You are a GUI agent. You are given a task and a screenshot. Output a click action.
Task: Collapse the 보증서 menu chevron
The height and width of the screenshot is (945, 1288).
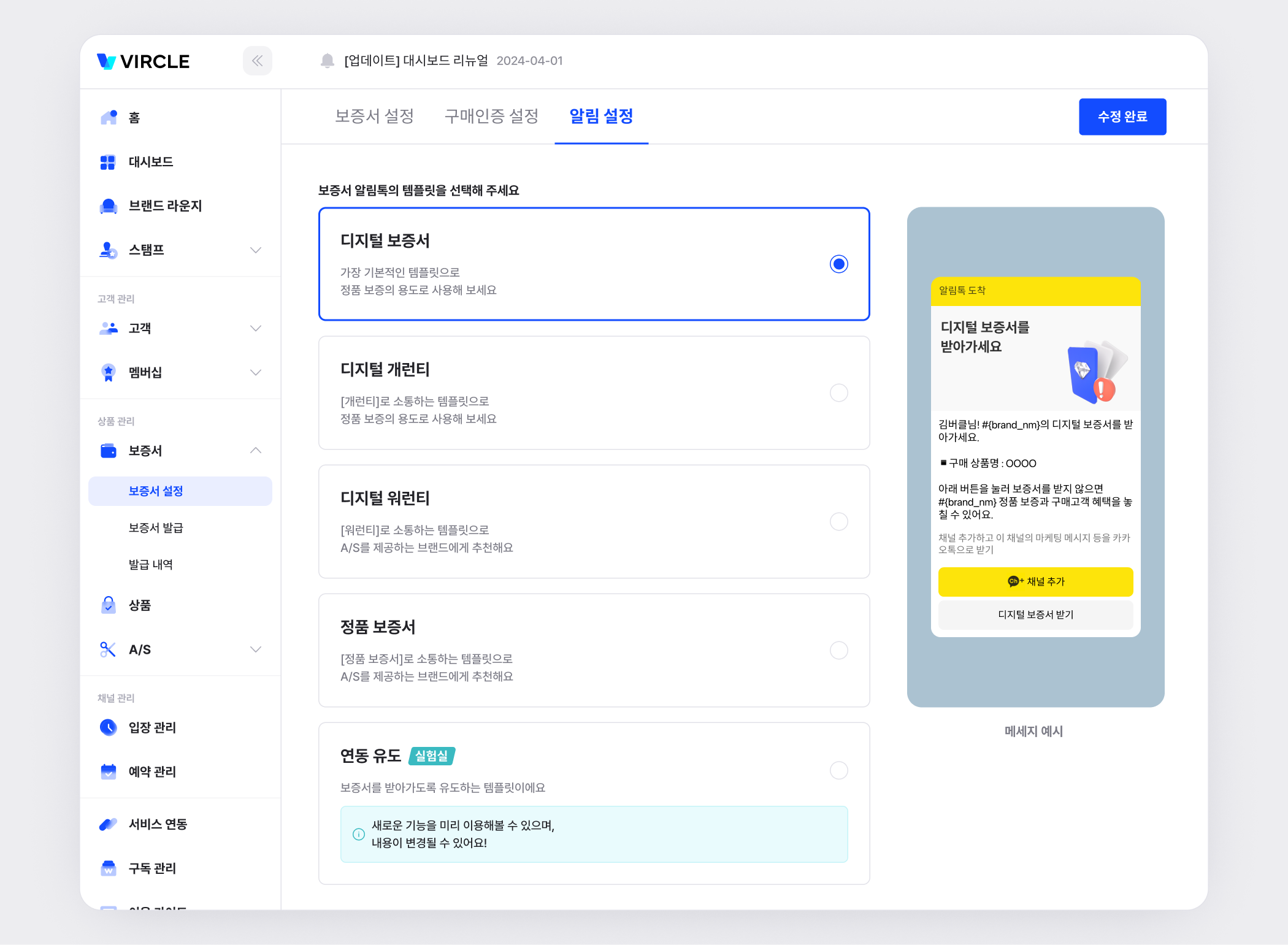[256, 451]
